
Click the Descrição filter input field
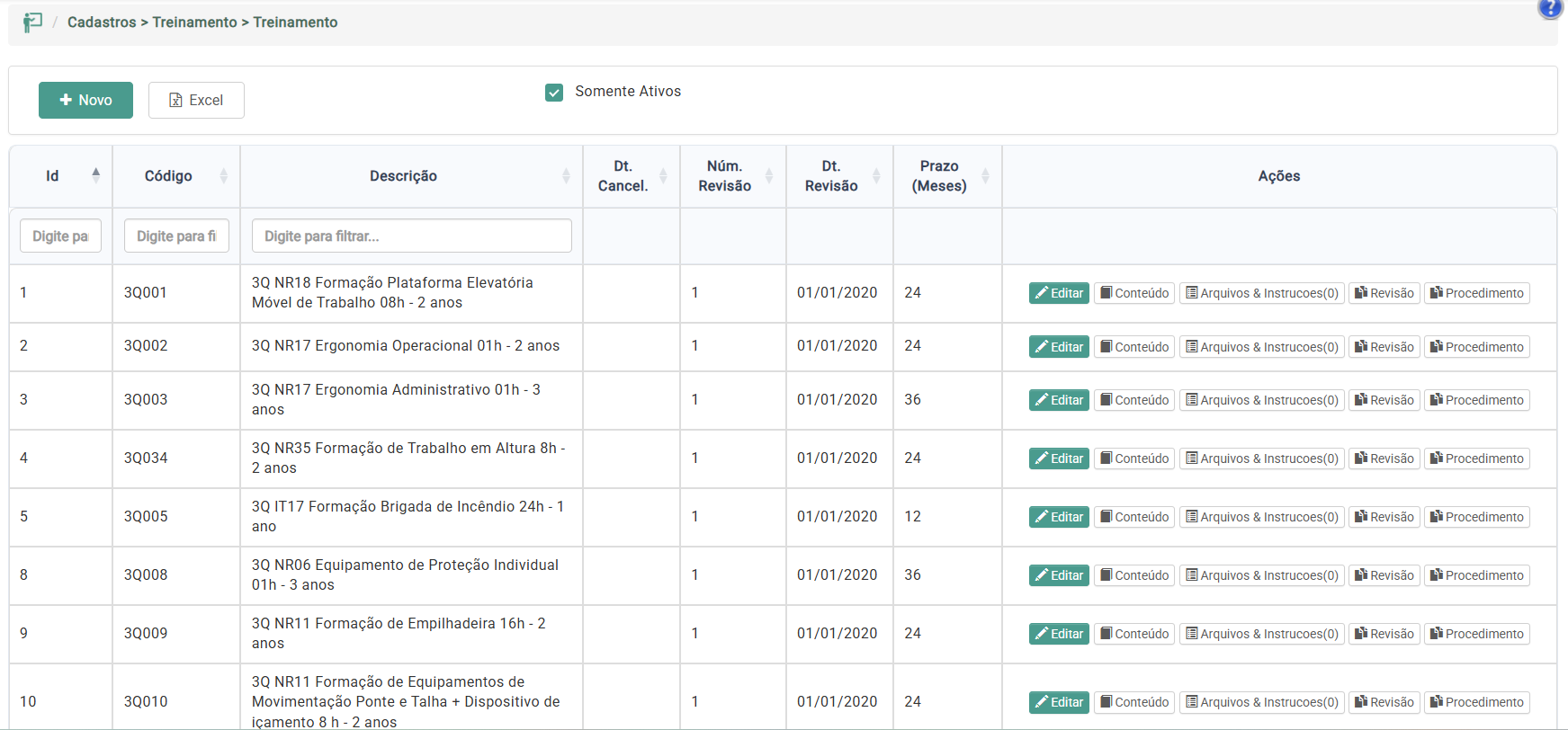(x=411, y=236)
